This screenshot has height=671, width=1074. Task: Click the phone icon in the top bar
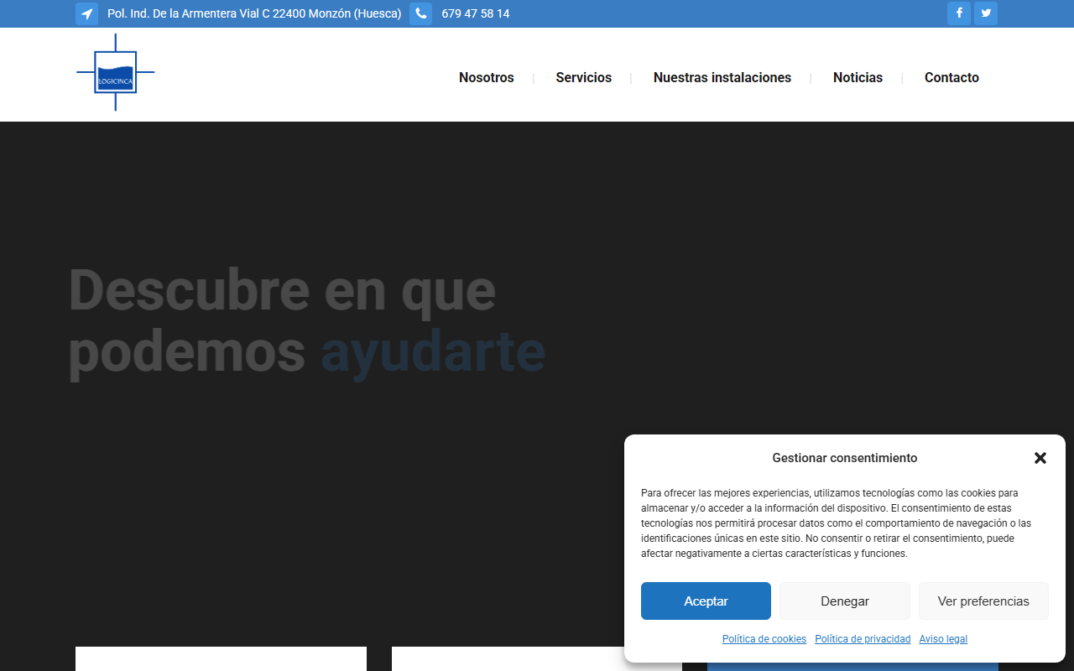click(x=421, y=14)
